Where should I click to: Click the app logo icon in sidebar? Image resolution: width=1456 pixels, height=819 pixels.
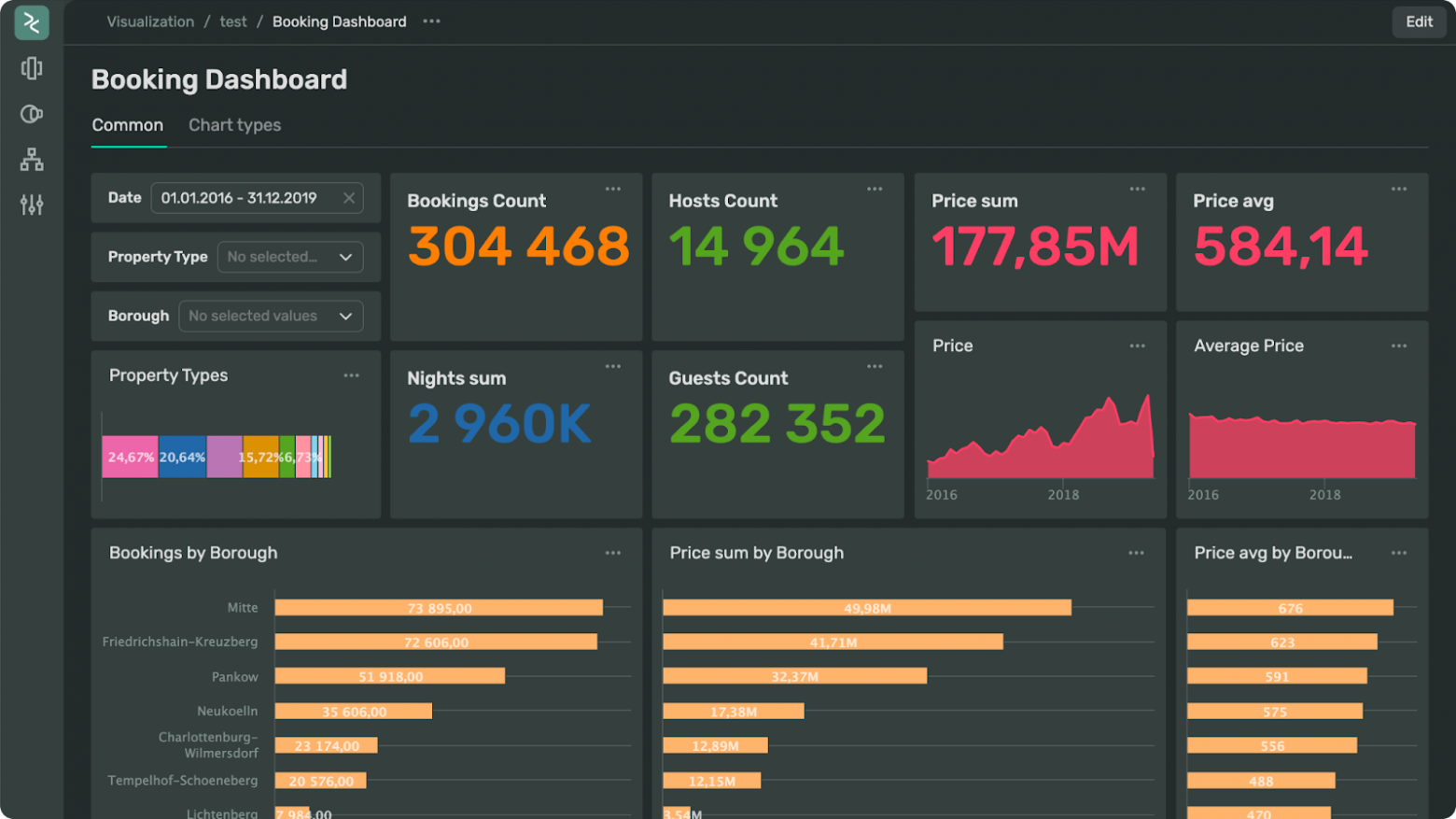(x=32, y=22)
